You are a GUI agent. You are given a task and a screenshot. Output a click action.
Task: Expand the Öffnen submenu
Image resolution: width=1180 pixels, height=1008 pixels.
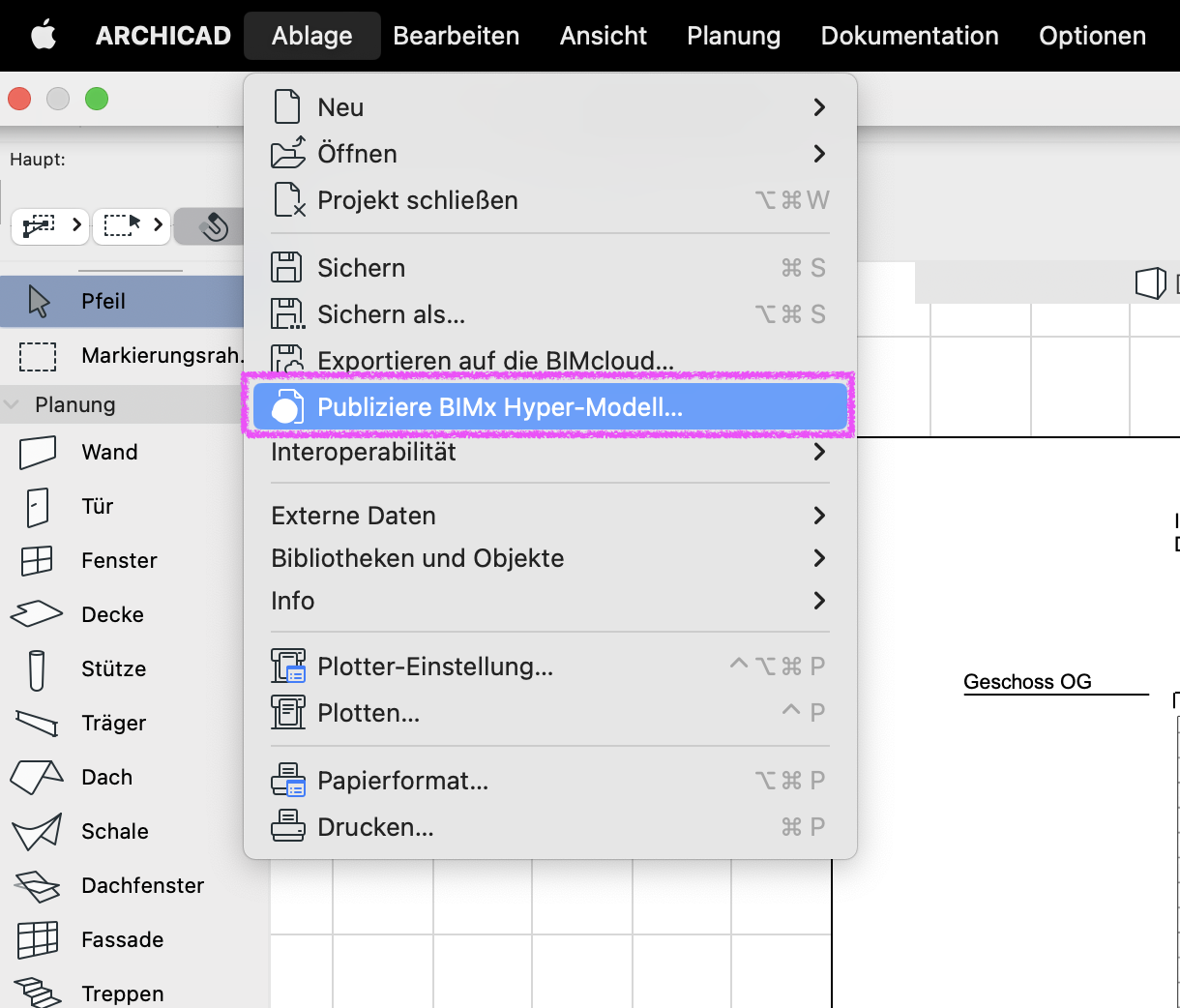(819, 154)
